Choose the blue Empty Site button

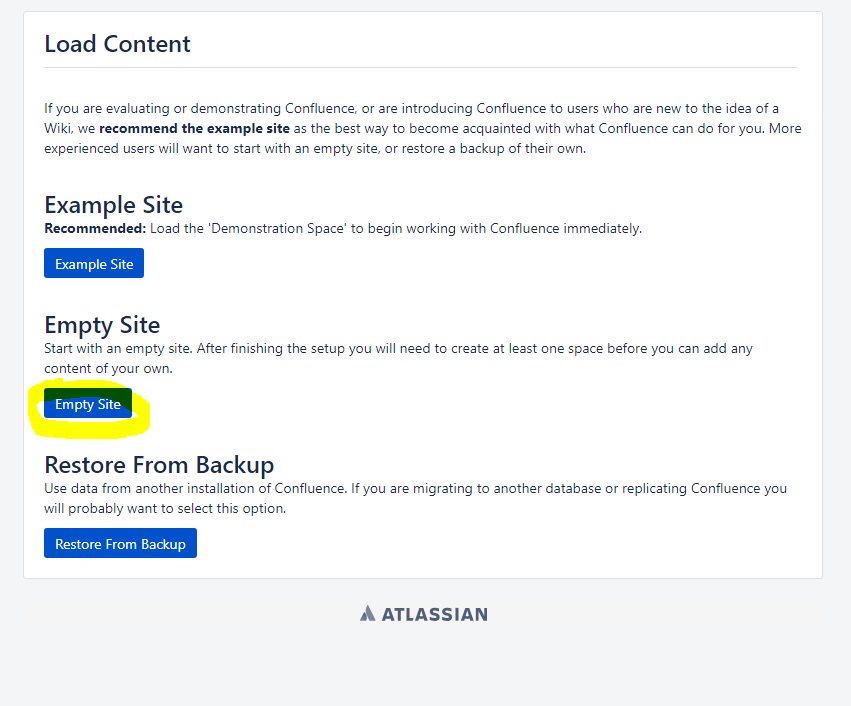pyautogui.click(x=88, y=403)
